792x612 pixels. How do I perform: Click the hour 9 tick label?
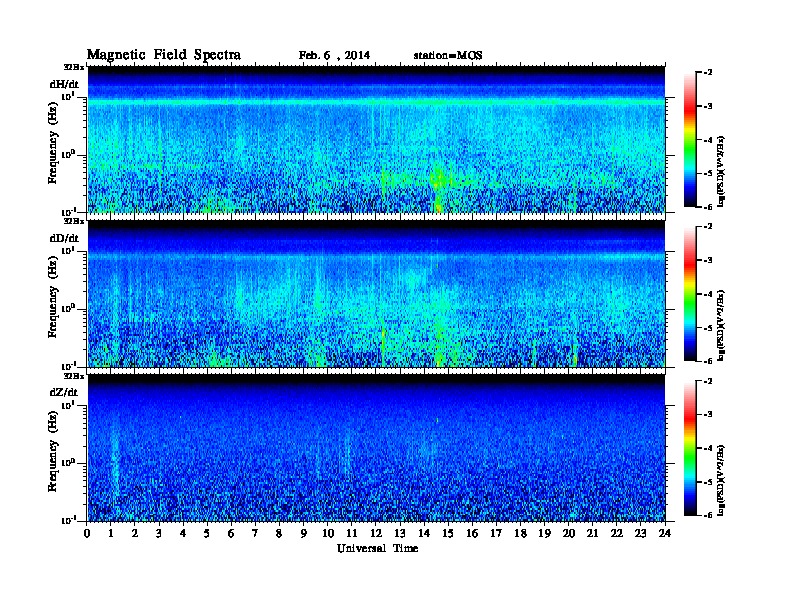point(304,533)
